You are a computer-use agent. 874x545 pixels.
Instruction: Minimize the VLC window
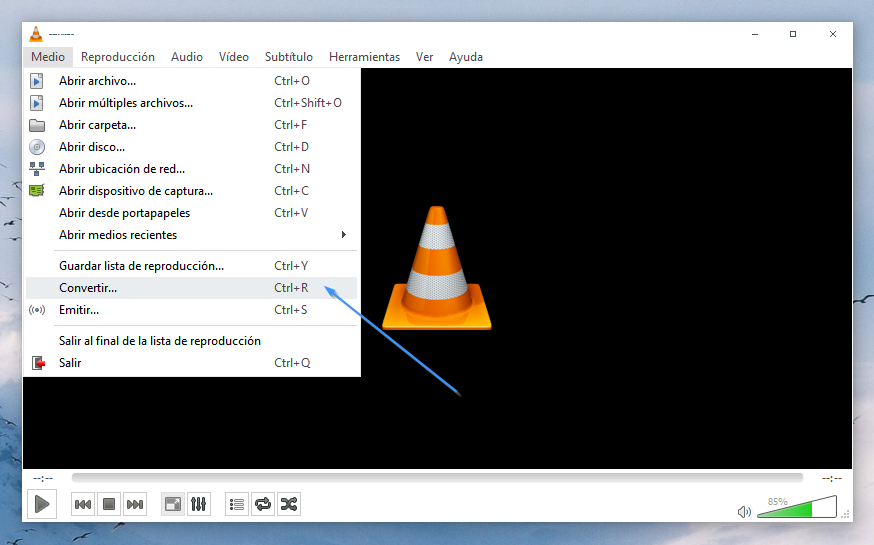click(755, 34)
